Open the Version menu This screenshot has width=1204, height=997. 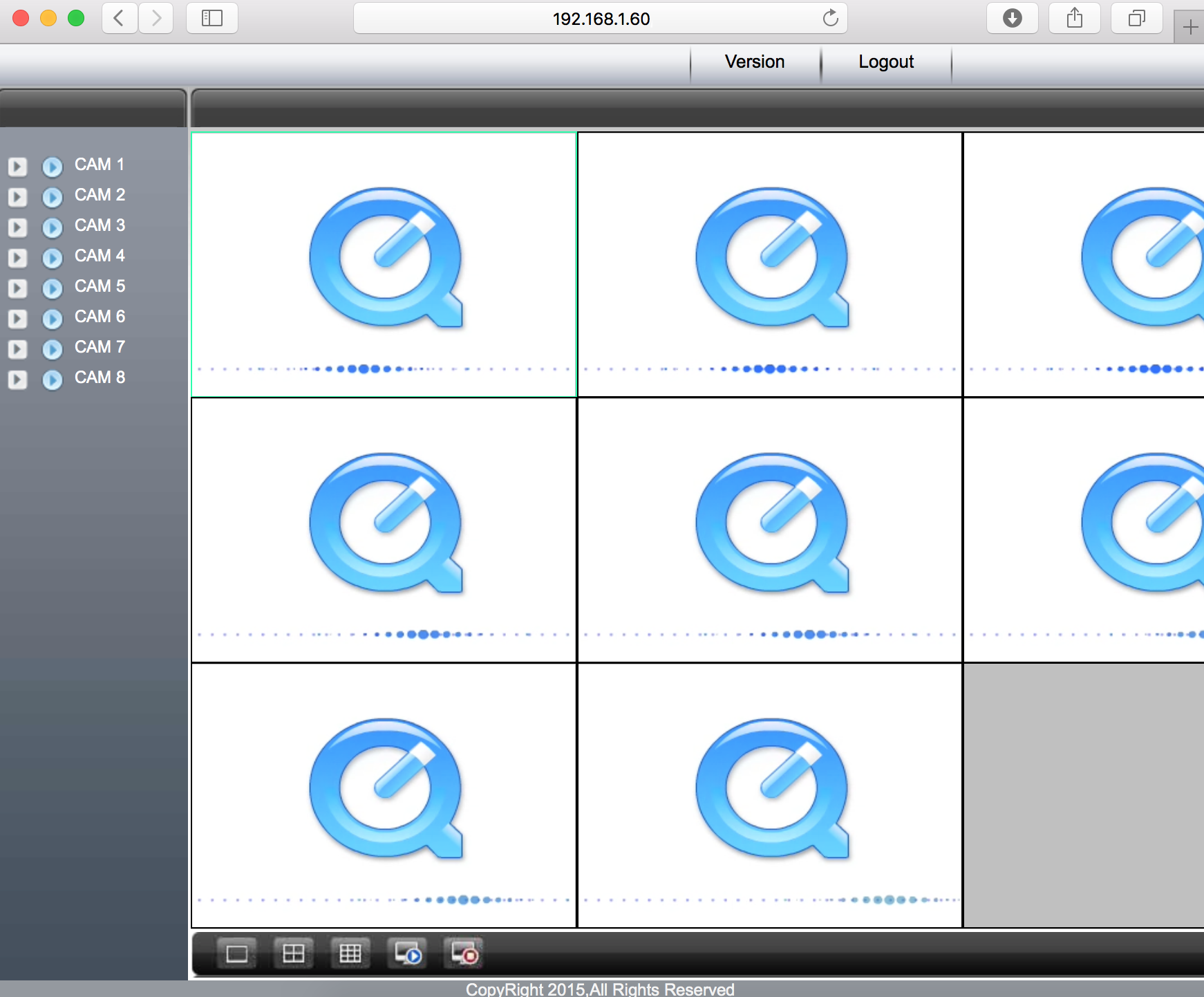coord(755,62)
